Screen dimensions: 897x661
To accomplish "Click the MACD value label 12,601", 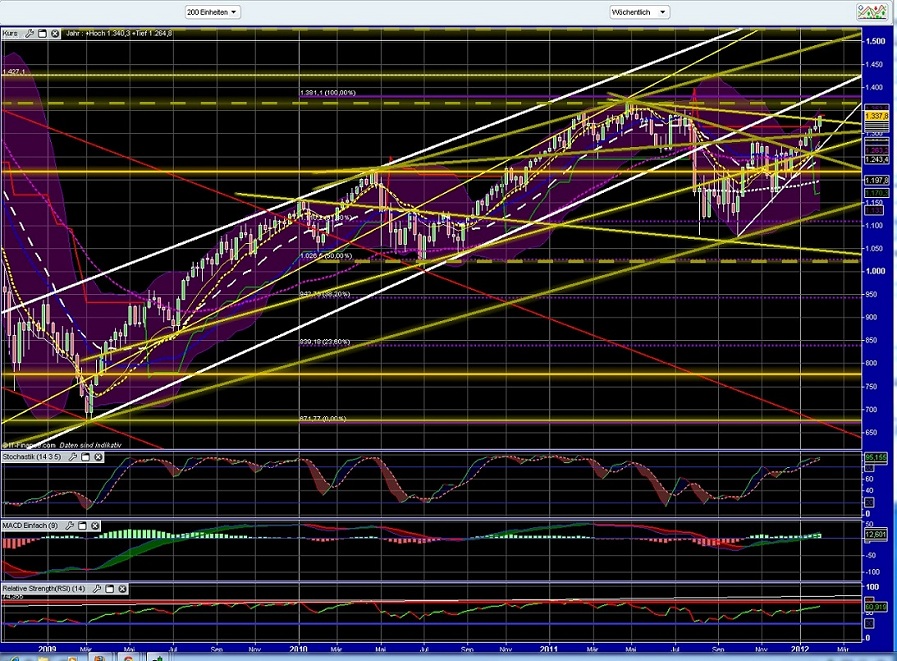I will tap(875, 535).
